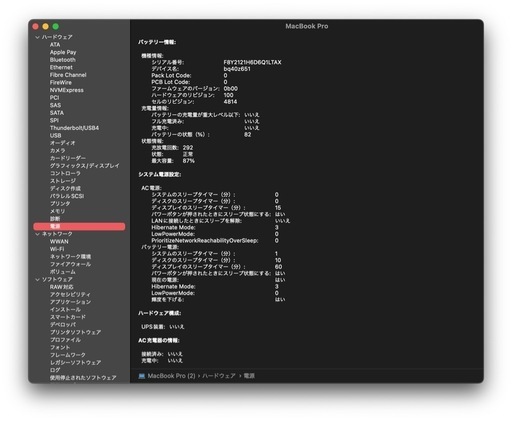The height and width of the screenshot is (421, 512).
Task: Open the アプリケーション entry
Action: click(70, 302)
